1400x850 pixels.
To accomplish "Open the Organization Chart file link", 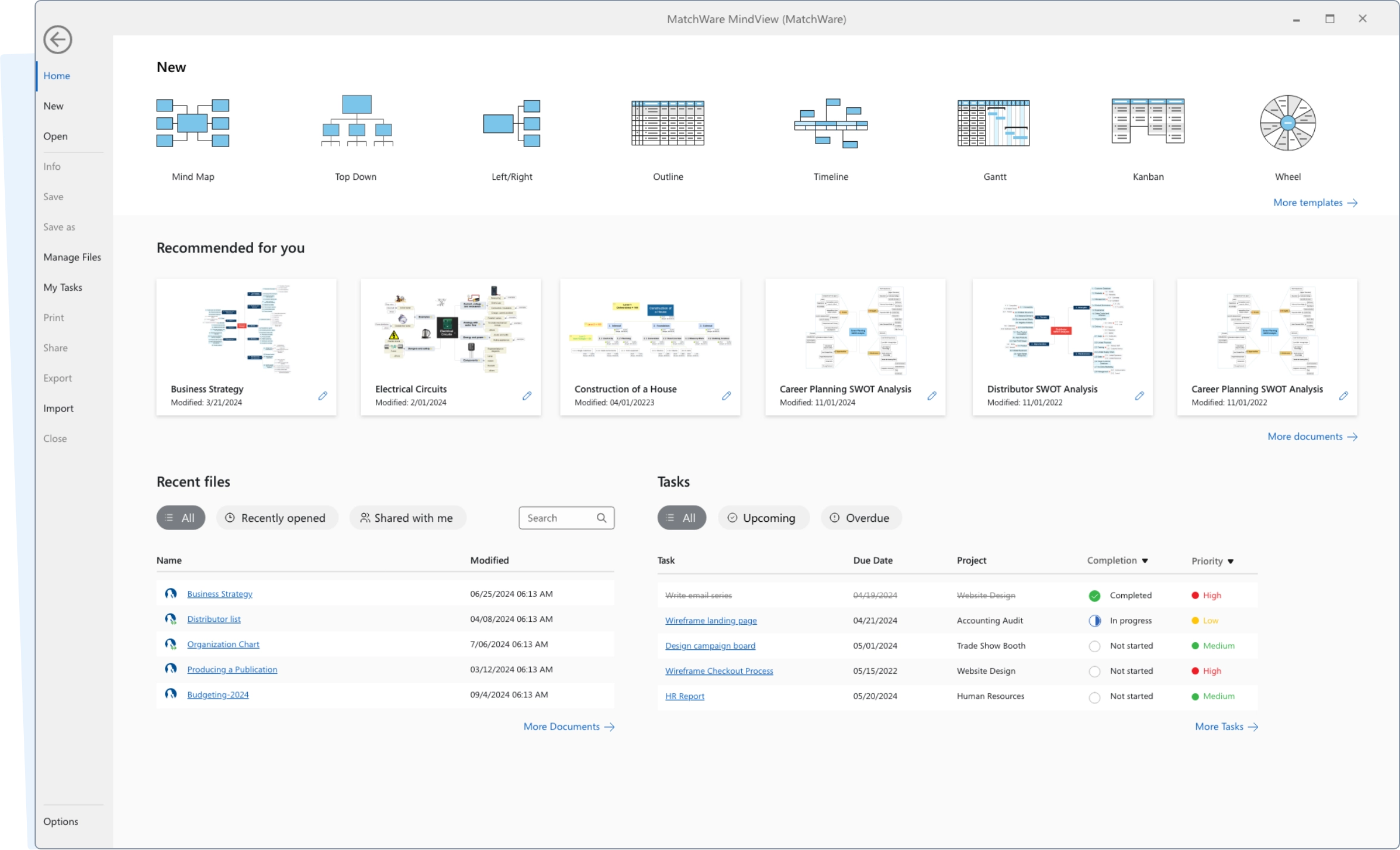I will [x=223, y=644].
